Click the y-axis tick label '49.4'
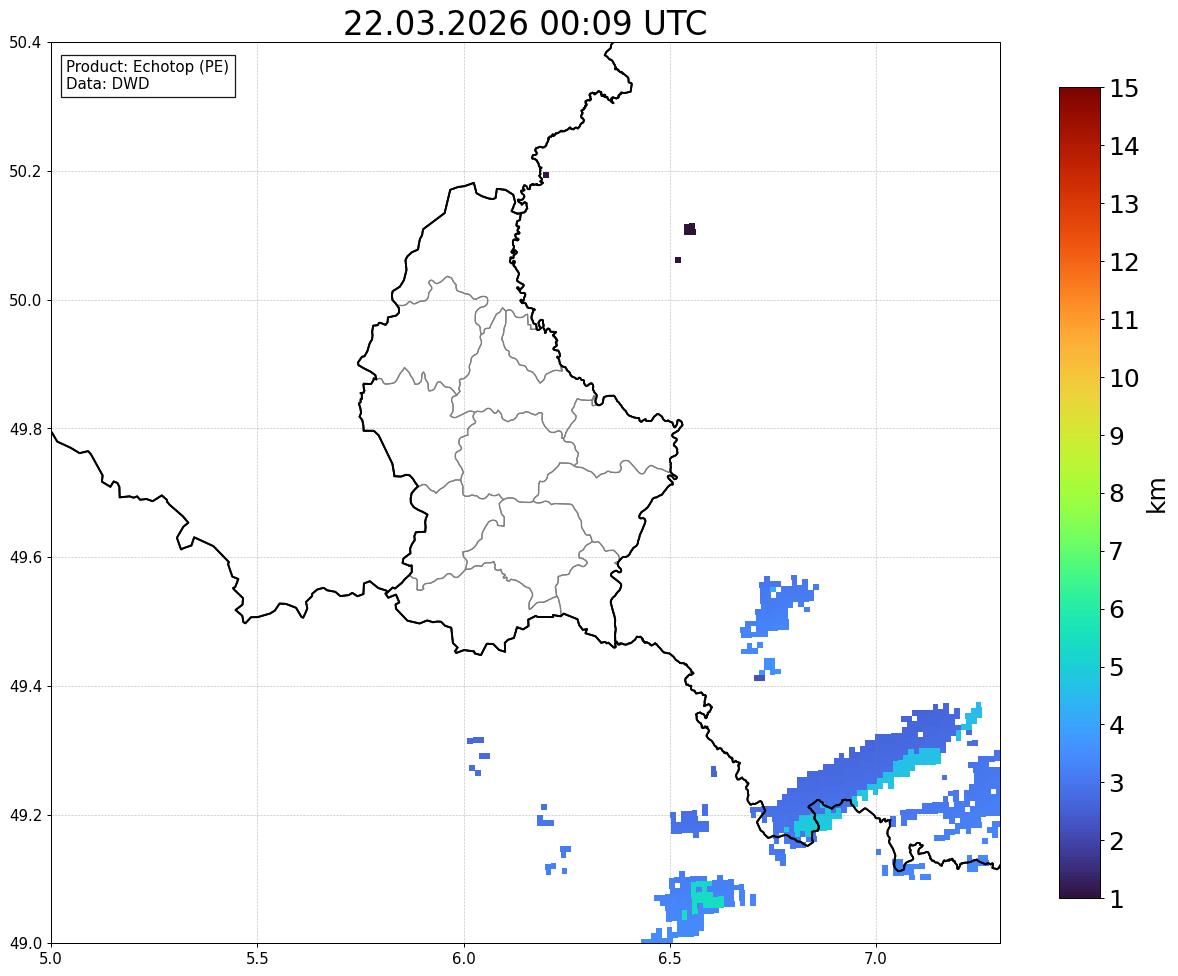 [25, 686]
